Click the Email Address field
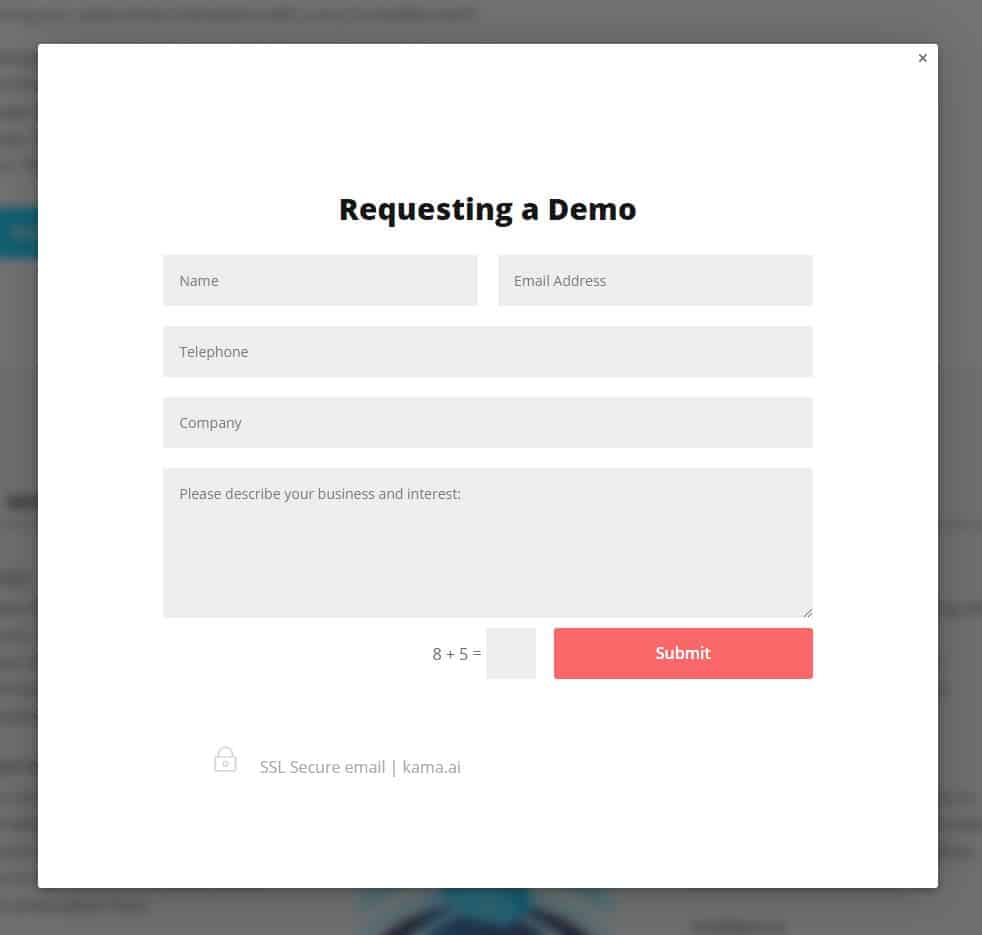The height and width of the screenshot is (935, 982). [655, 281]
